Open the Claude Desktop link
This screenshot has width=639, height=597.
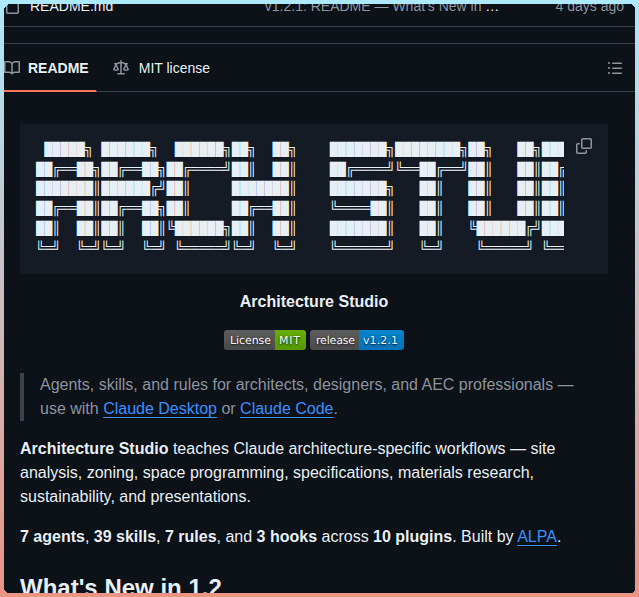click(160, 408)
